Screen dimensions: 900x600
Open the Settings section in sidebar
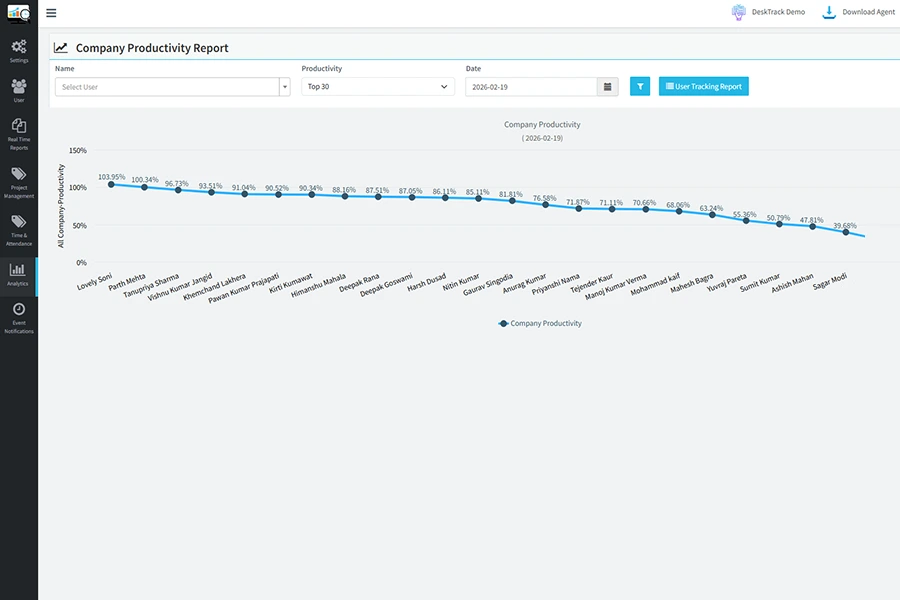[18, 50]
